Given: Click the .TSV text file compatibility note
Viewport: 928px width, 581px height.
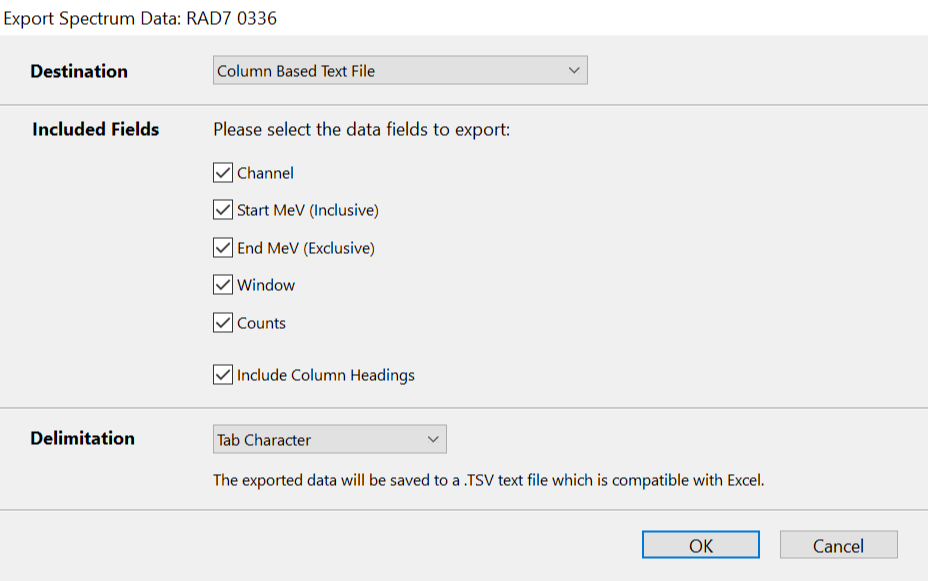Looking at the screenshot, I should point(488,480).
